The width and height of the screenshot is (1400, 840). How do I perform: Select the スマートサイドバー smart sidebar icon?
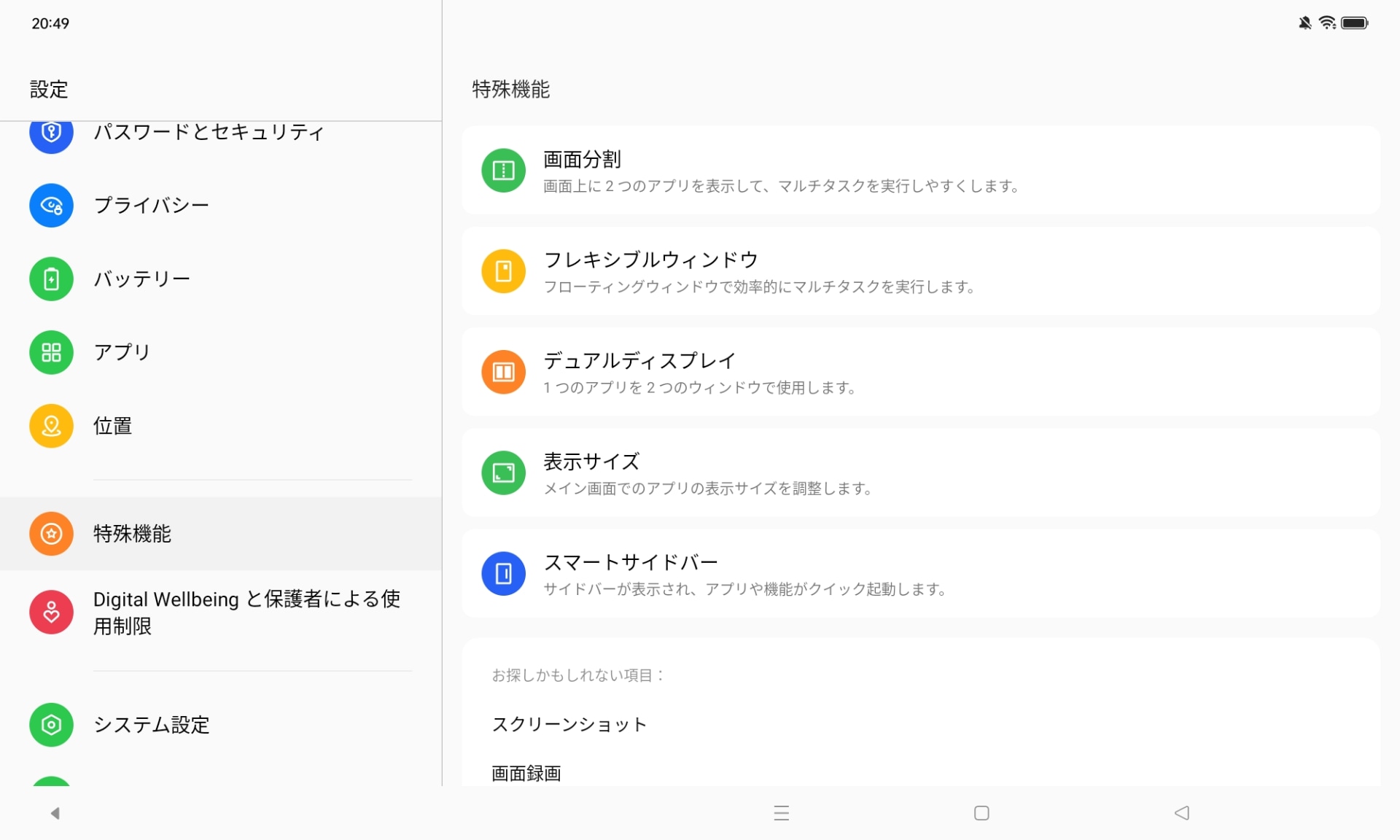tap(503, 574)
